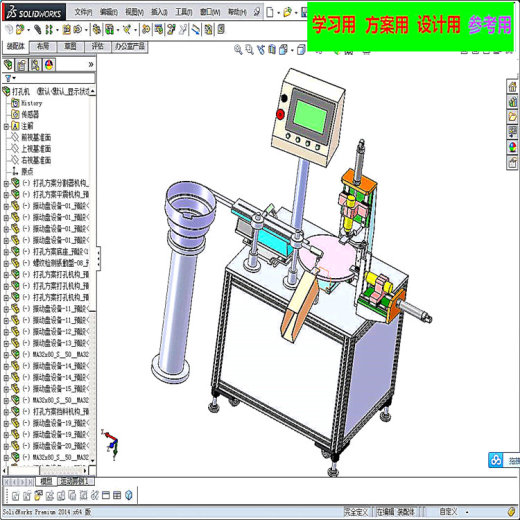Click the Previous View icon
This screenshot has height=520, width=520.
(261, 50)
